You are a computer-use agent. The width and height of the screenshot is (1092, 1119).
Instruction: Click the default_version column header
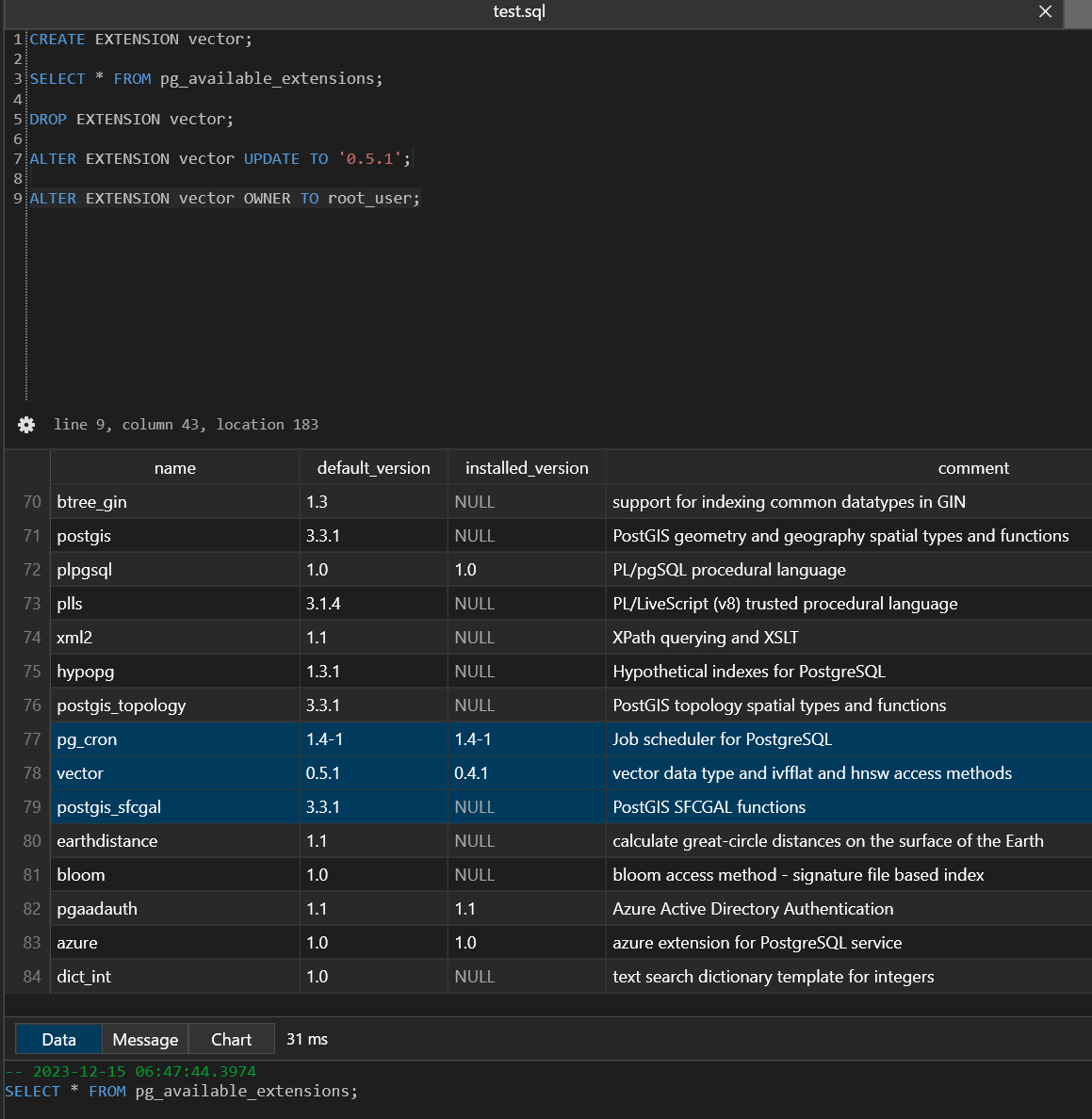[373, 467]
